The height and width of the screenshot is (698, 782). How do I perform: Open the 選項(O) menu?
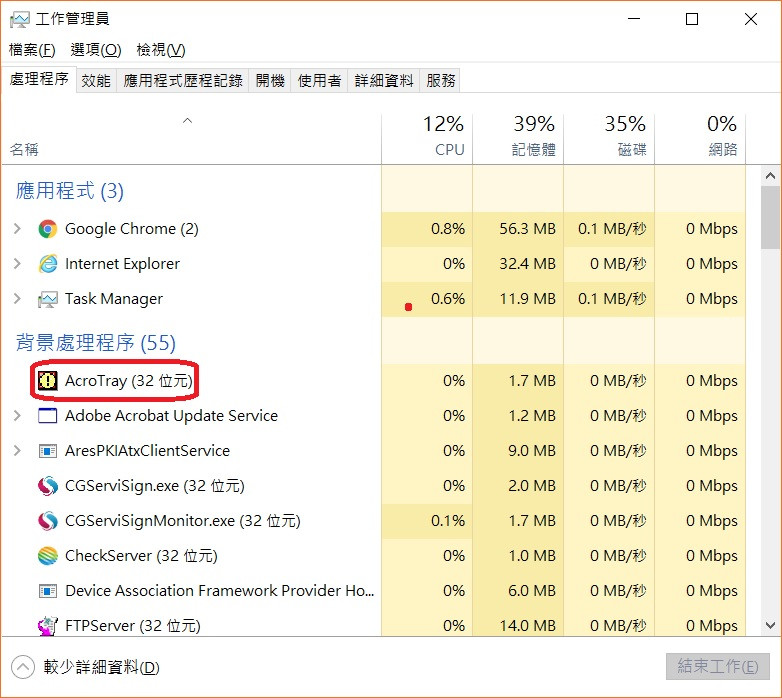[96, 50]
